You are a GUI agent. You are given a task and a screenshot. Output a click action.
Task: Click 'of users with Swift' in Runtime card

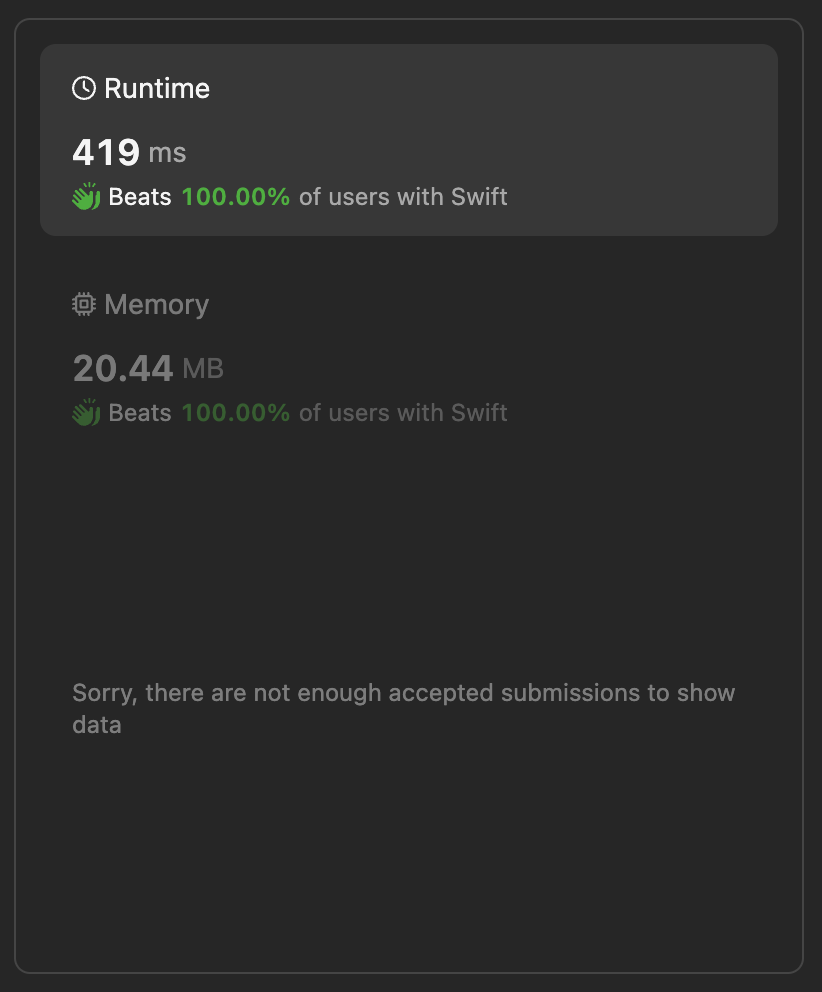coord(403,196)
